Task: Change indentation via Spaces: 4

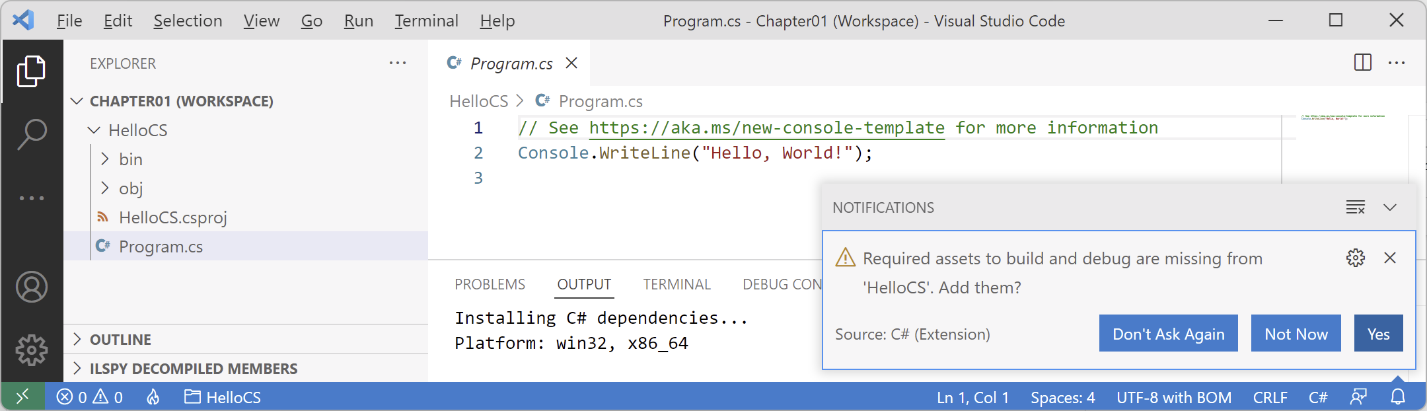Action: point(1063,397)
